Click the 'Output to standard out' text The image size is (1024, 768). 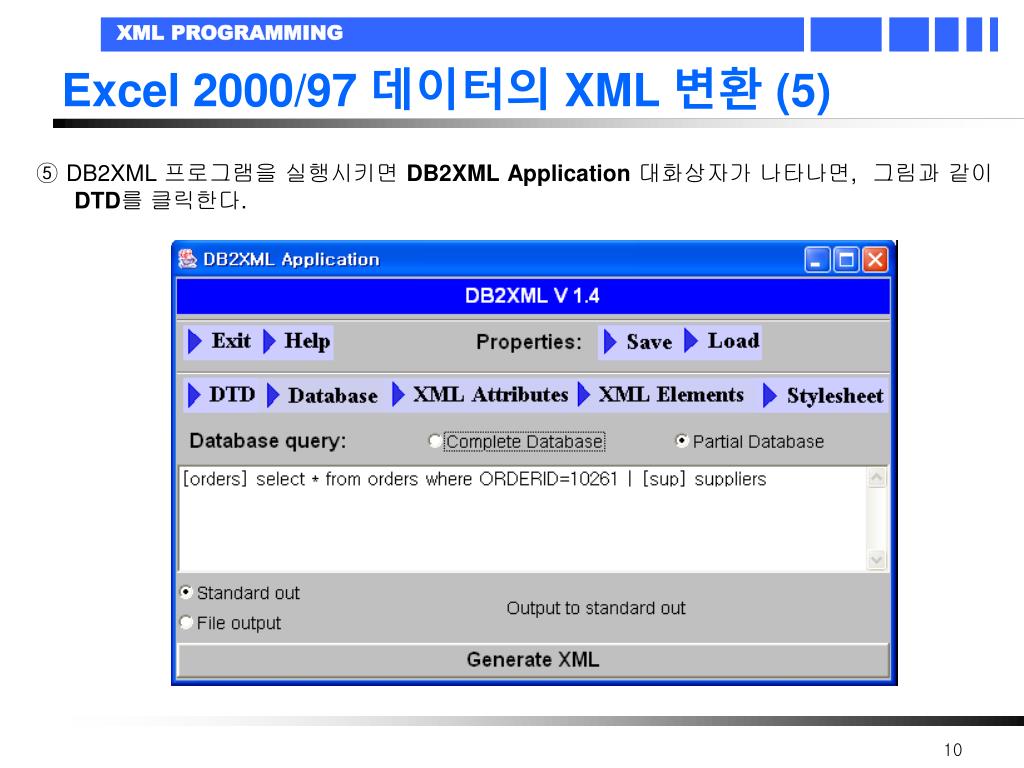tap(596, 608)
